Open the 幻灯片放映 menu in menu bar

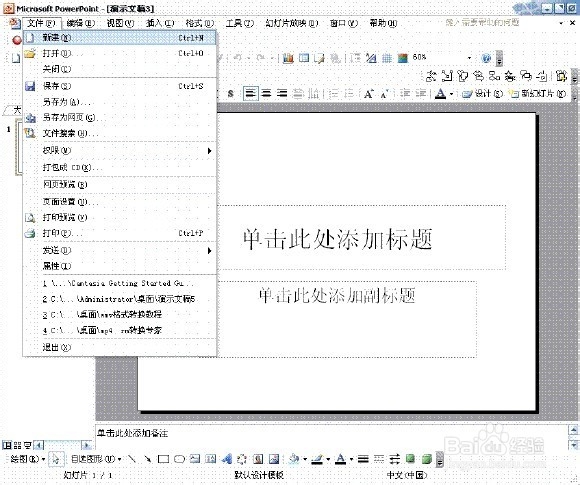click(291, 23)
